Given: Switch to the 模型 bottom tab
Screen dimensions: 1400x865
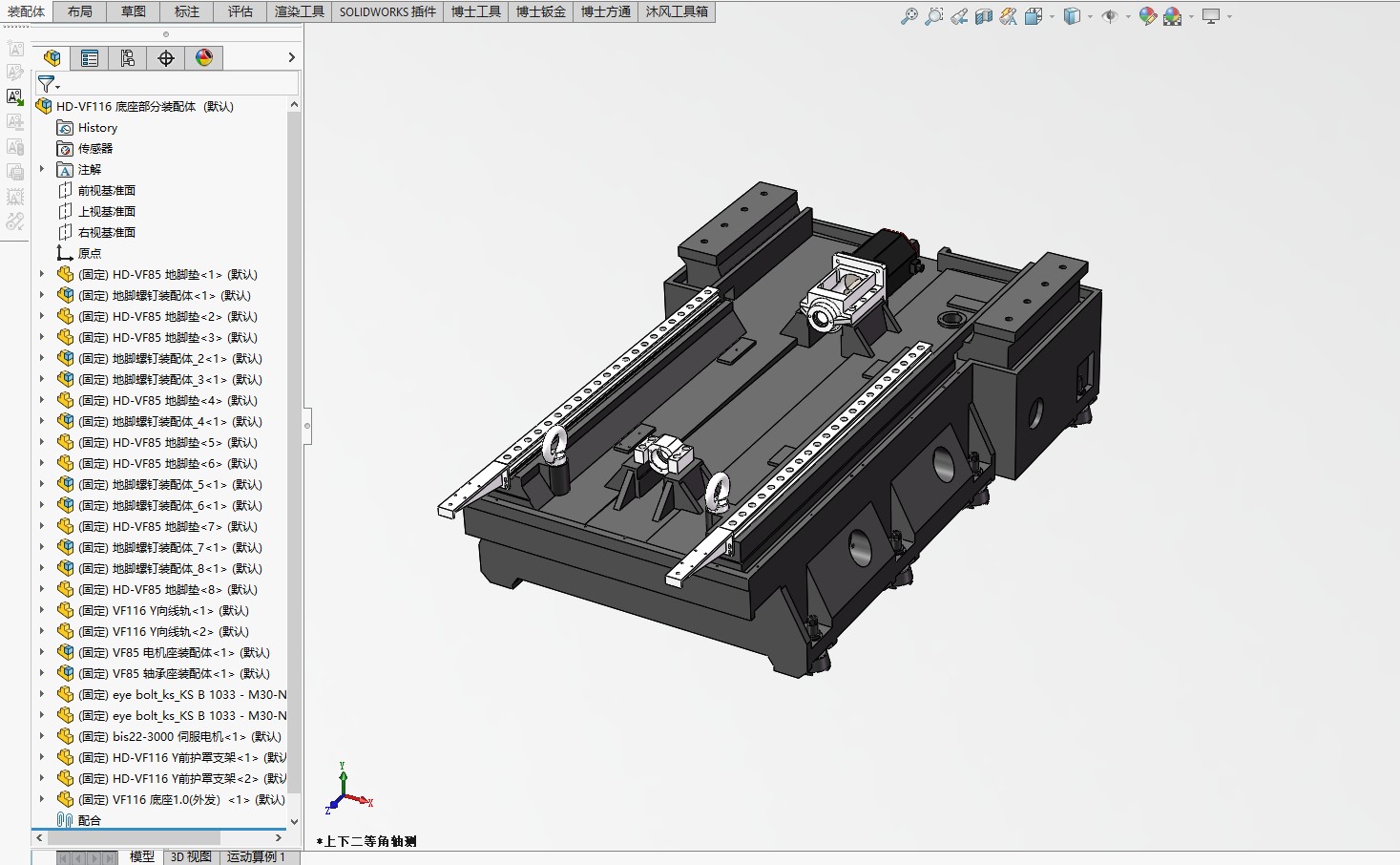Looking at the screenshot, I should click(142, 857).
